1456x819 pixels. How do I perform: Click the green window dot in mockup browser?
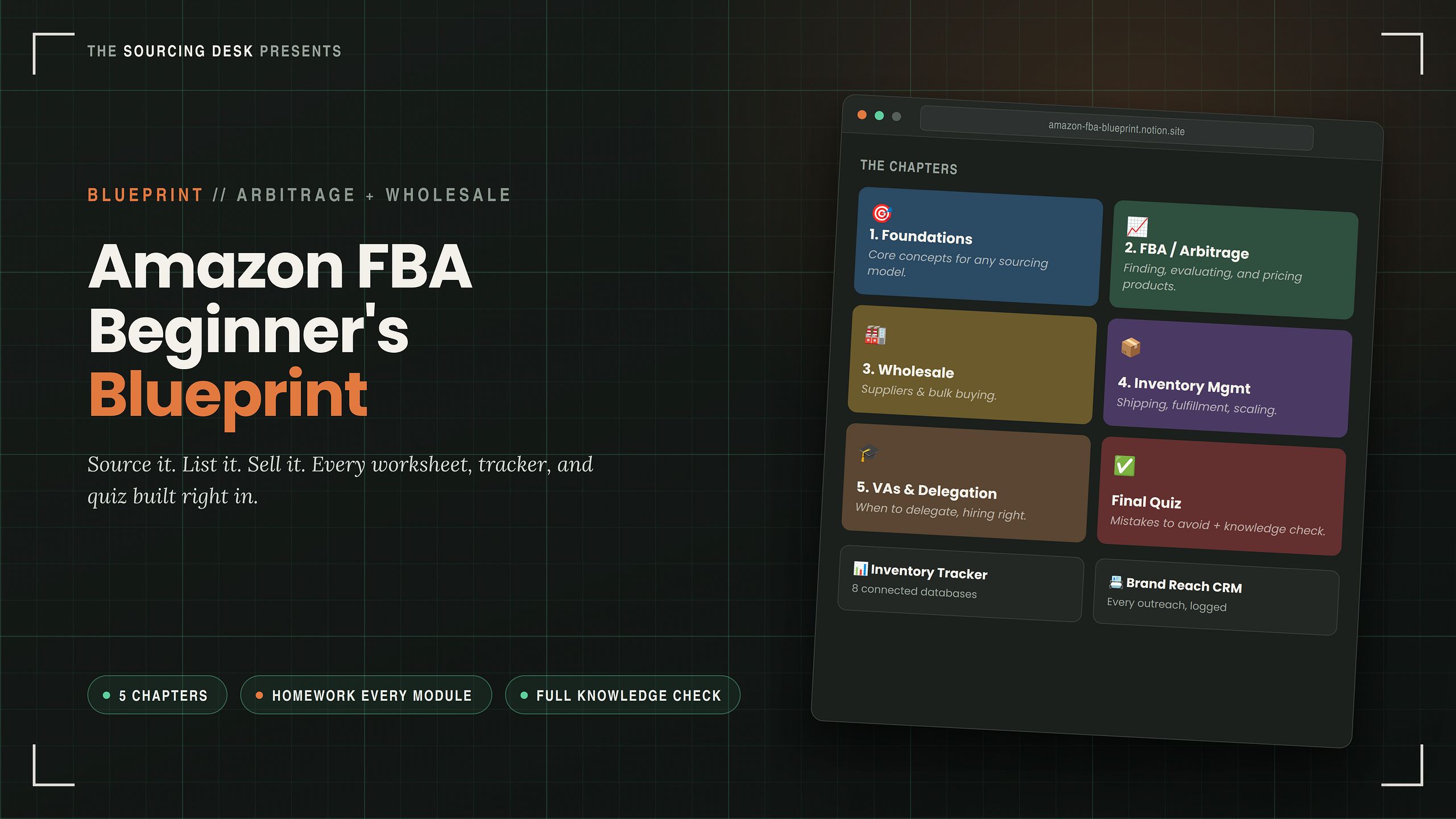pyautogui.click(x=879, y=115)
